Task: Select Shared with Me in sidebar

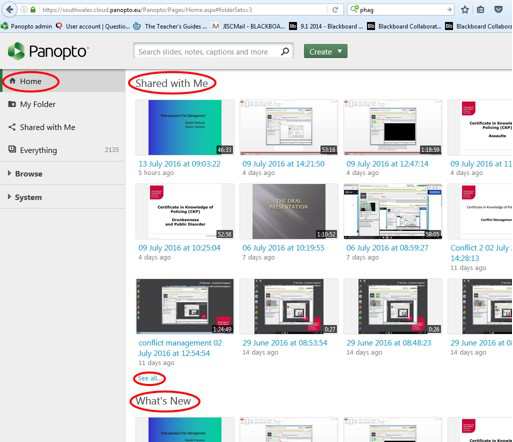Action: click(x=42, y=127)
